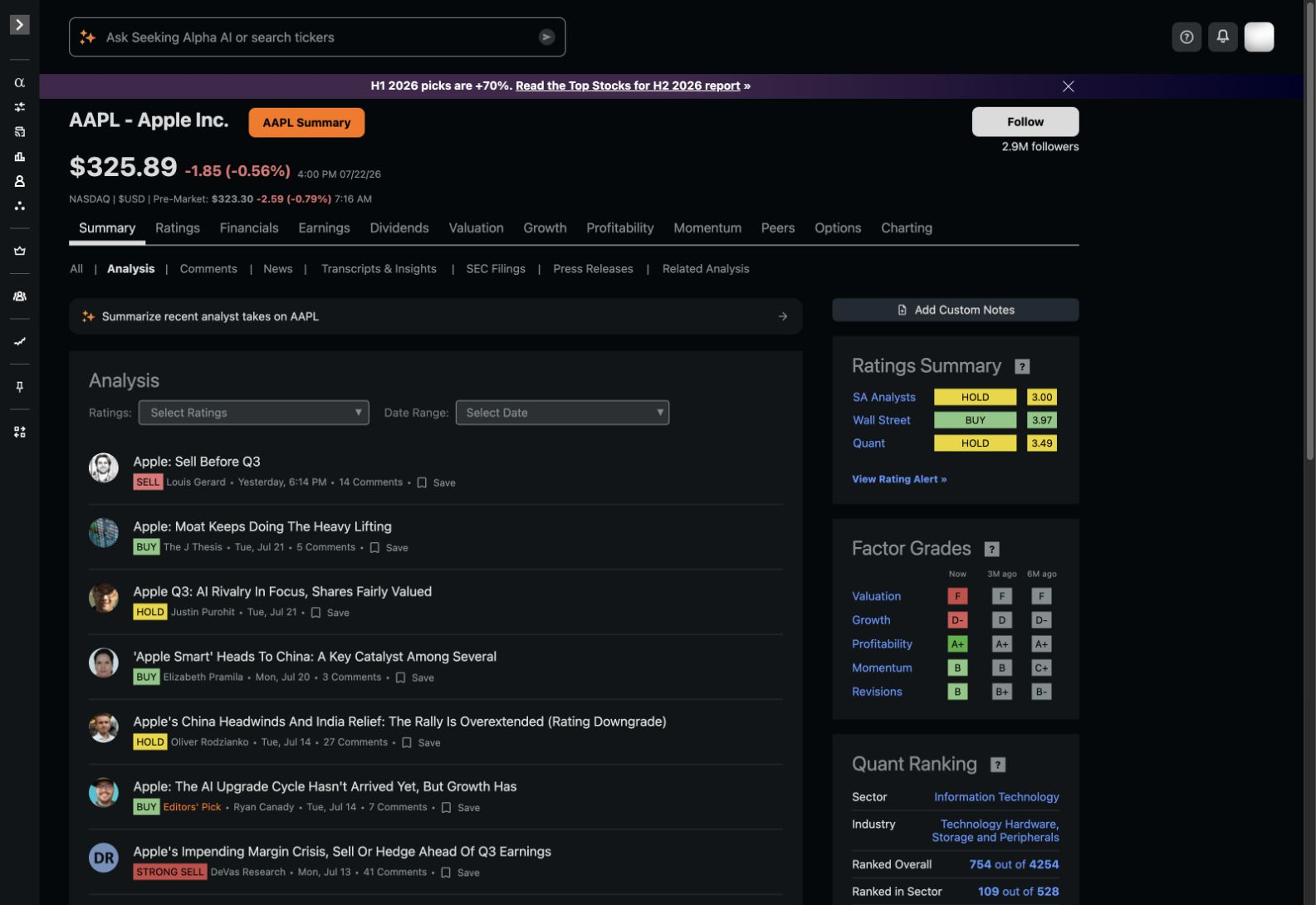Click the page vertical scrollbar
The height and width of the screenshot is (905, 1316).
click(1310, 231)
